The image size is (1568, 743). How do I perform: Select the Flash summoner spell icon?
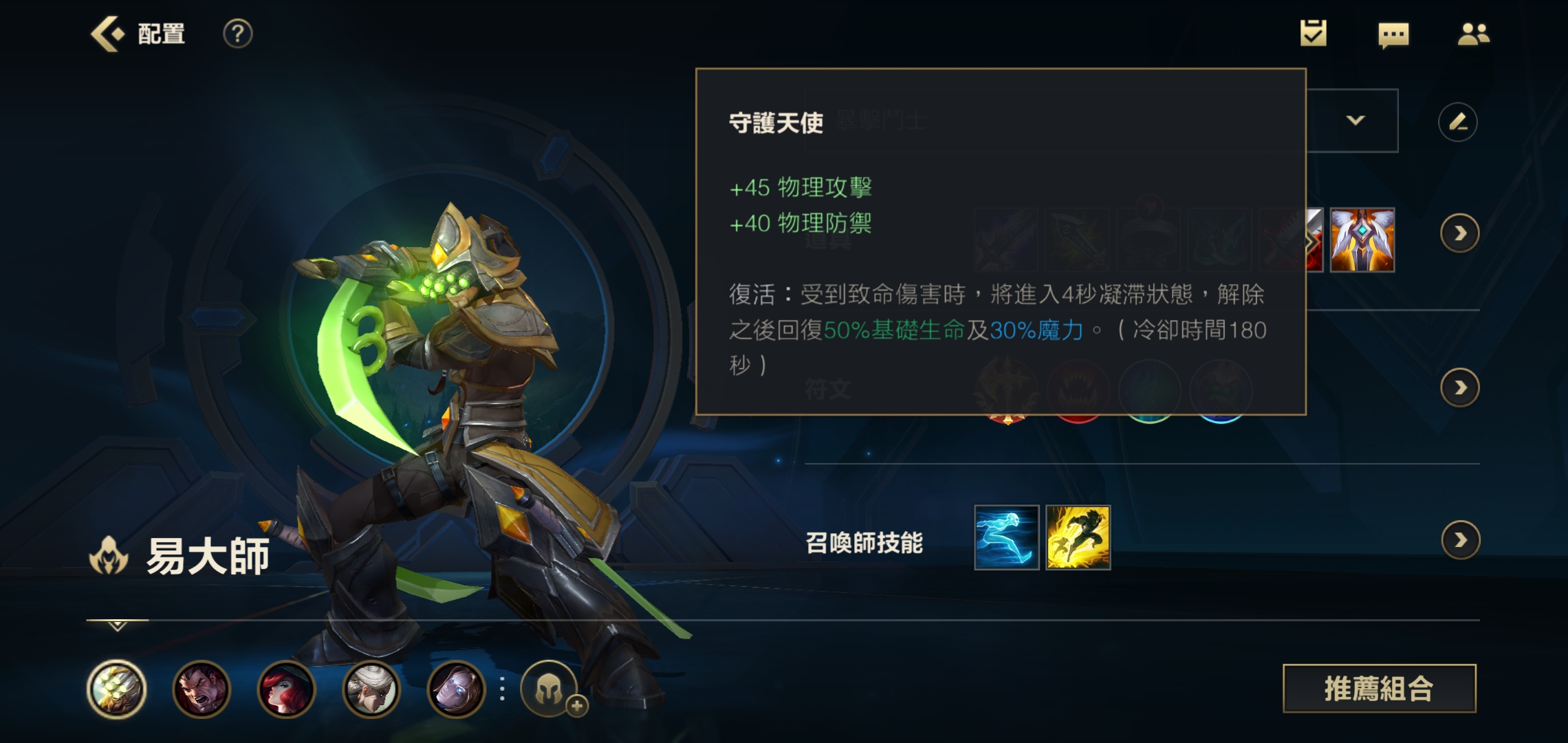1078,537
